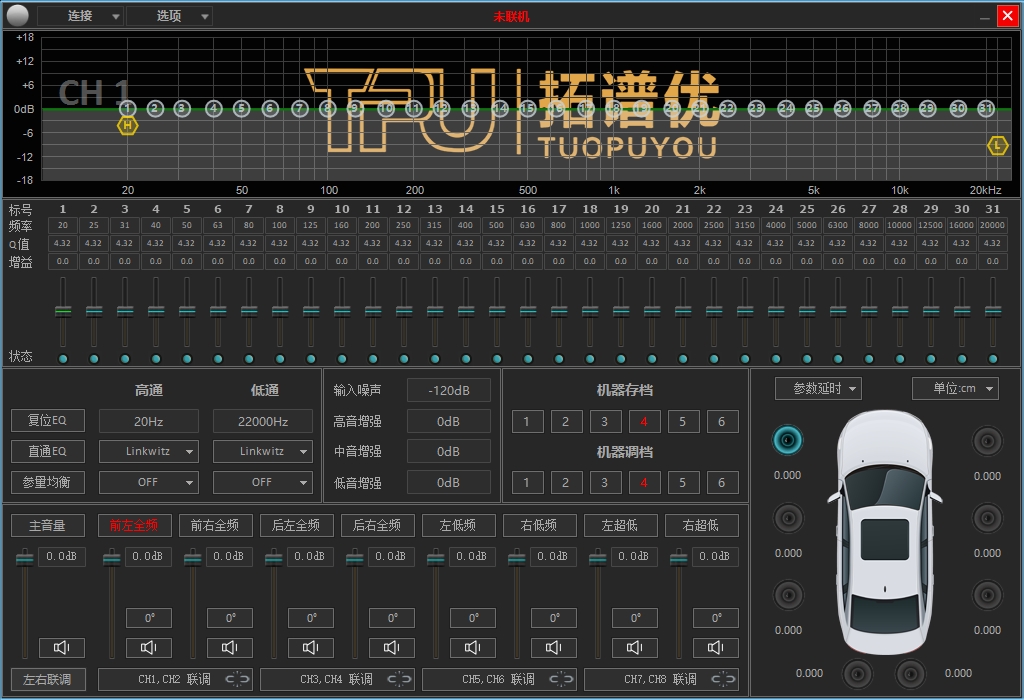Click the 直通EQ bypass button
The image size is (1024, 700).
pos(48,451)
